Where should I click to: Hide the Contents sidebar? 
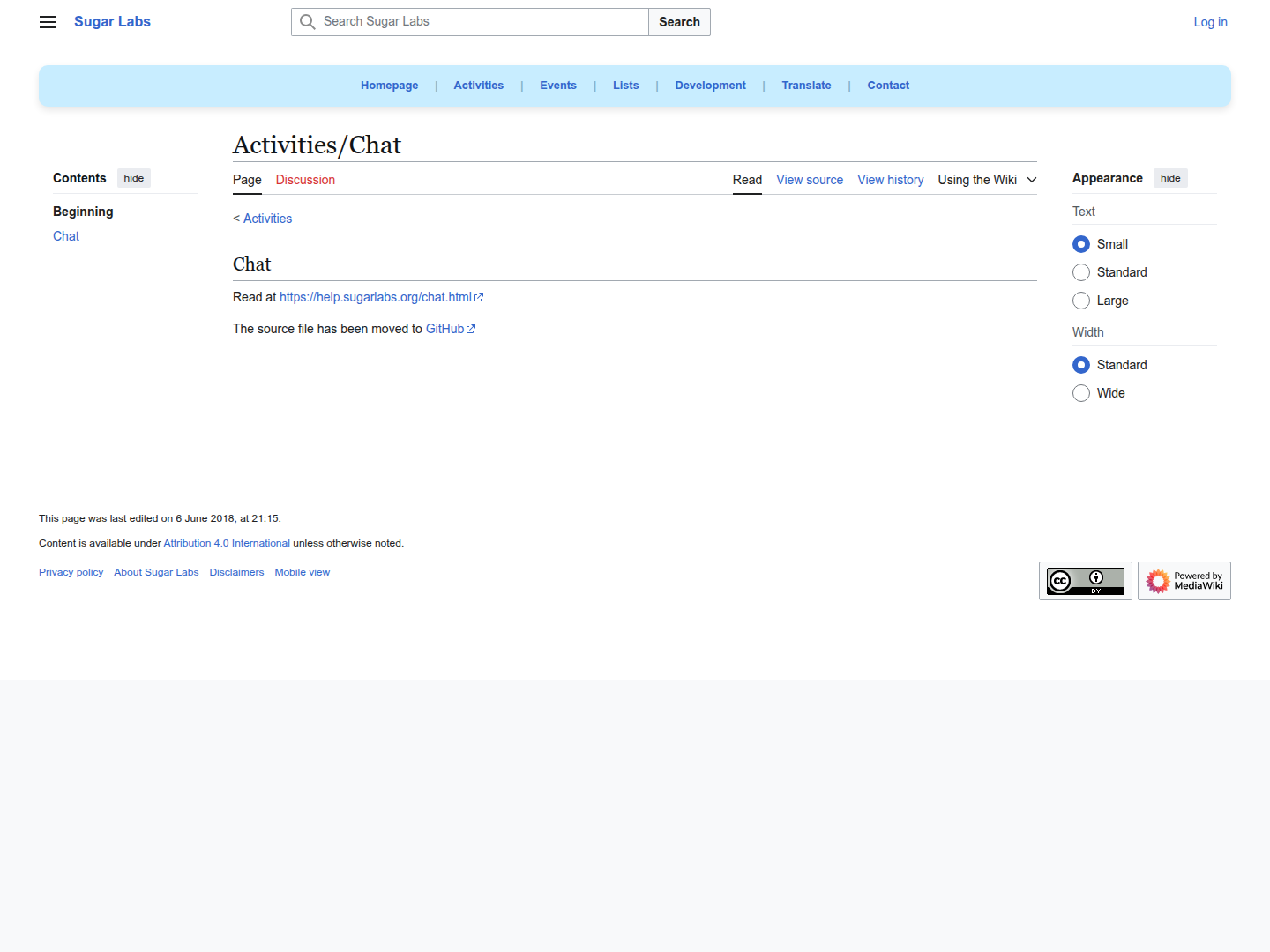(134, 178)
